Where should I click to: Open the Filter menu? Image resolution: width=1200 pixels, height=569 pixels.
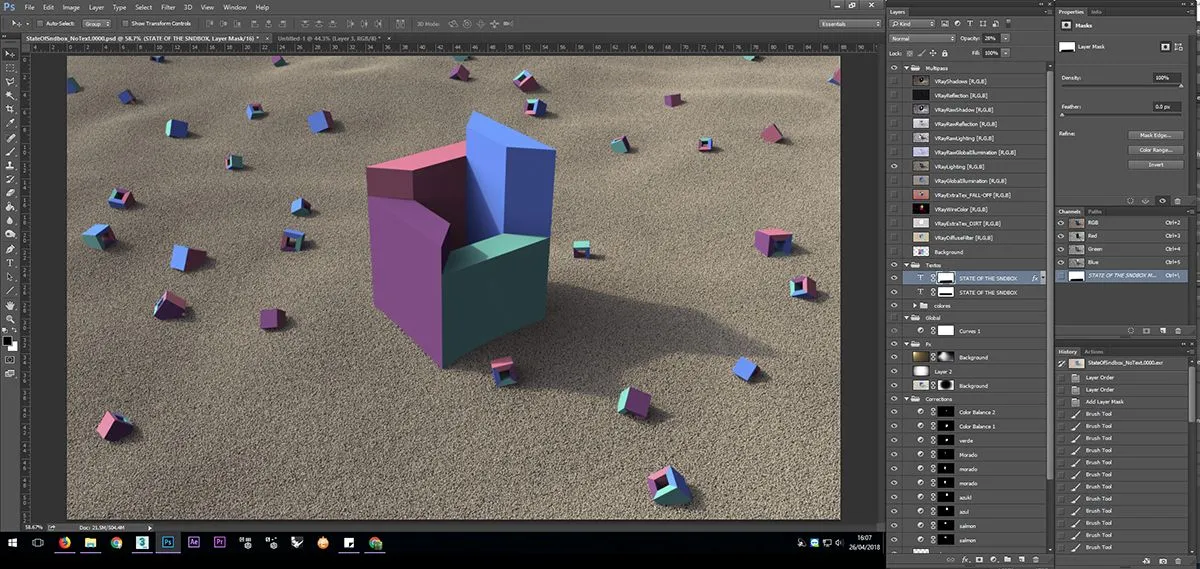tap(168, 7)
